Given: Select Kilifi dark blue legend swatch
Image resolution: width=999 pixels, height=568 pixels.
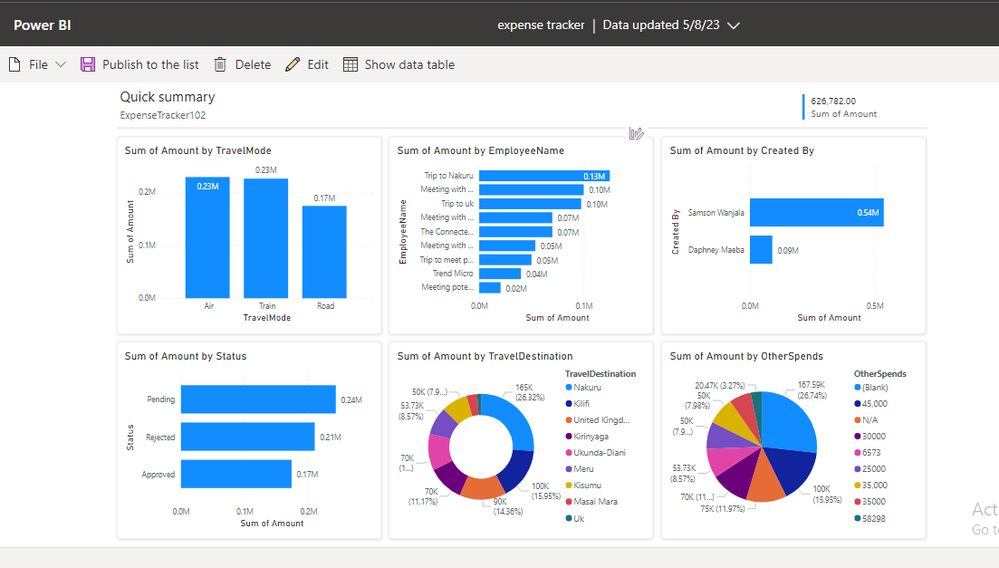Looking at the screenshot, I should pos(569,404).
